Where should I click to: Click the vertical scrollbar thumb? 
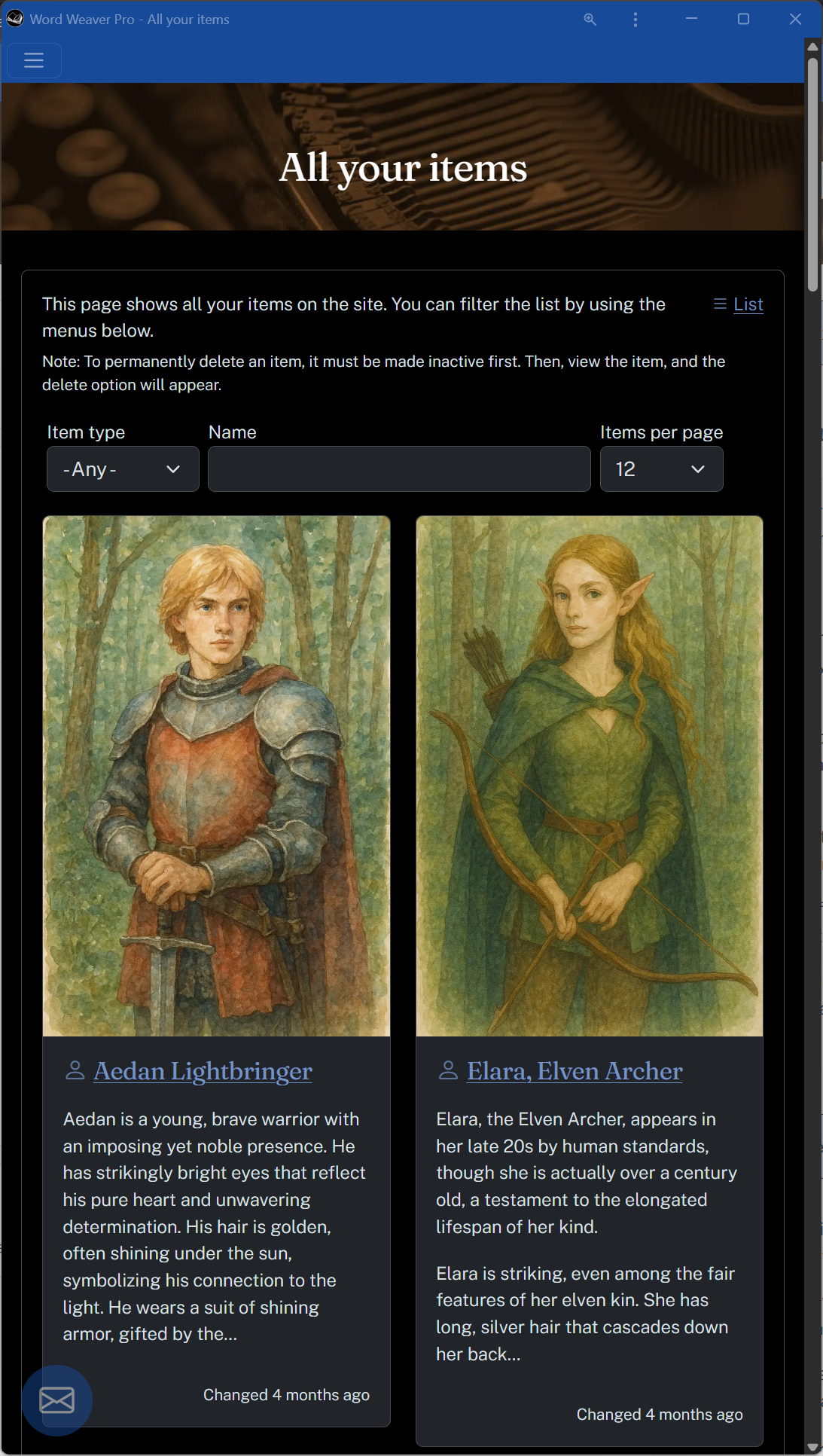click(812, 173)
